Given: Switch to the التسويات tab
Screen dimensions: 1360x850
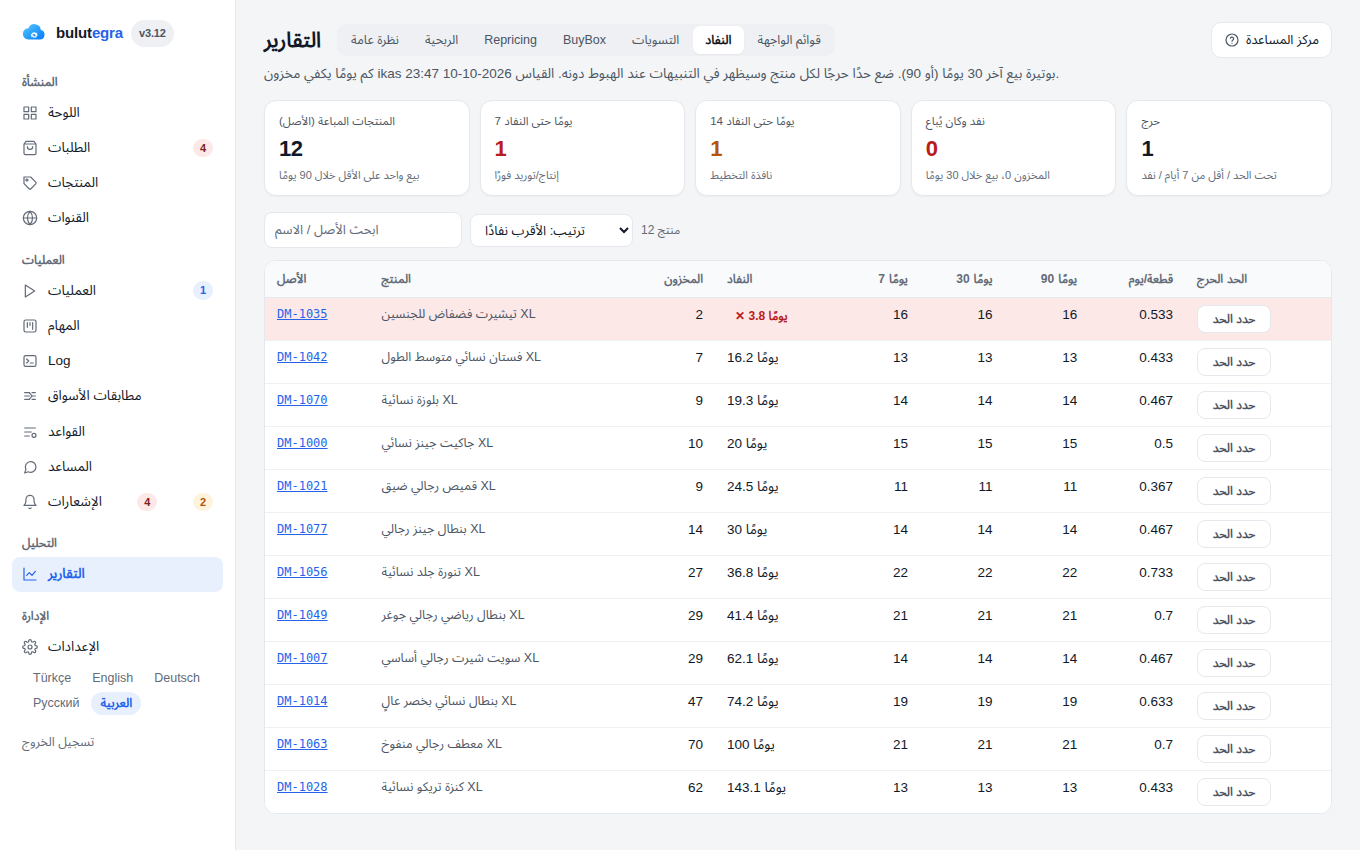Looking at the screenshot, I should (655, 40).
